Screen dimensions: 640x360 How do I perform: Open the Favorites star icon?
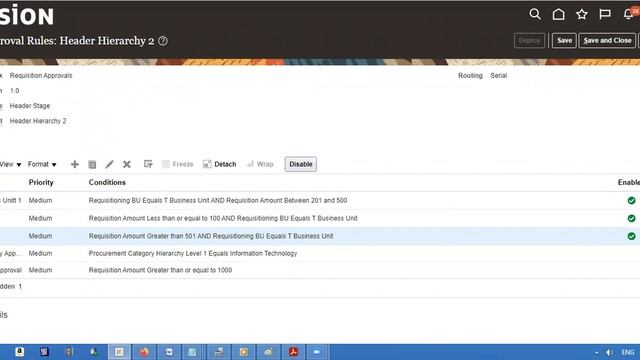pos(582,14)
